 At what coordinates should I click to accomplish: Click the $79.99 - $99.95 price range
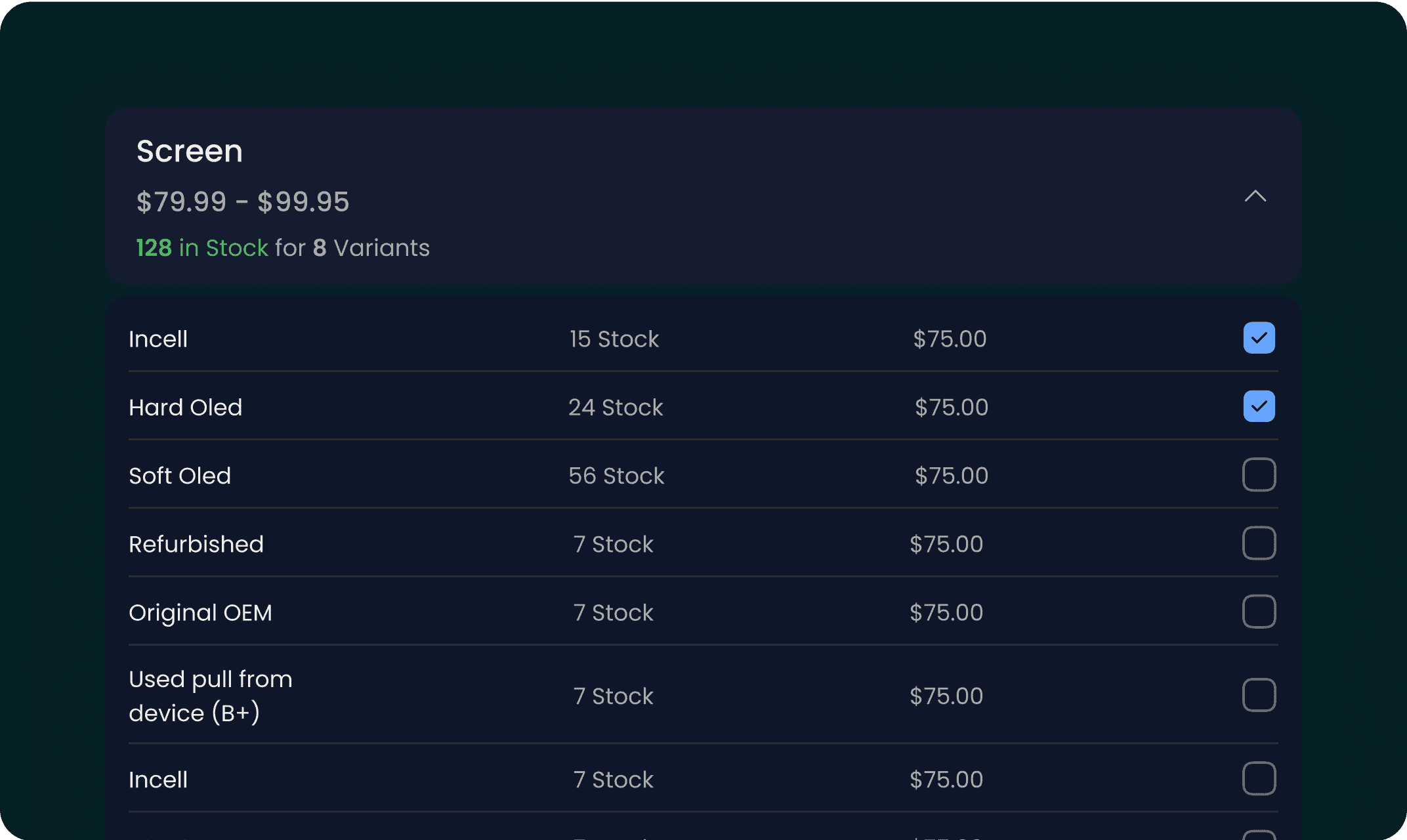(x=242, y=201)
